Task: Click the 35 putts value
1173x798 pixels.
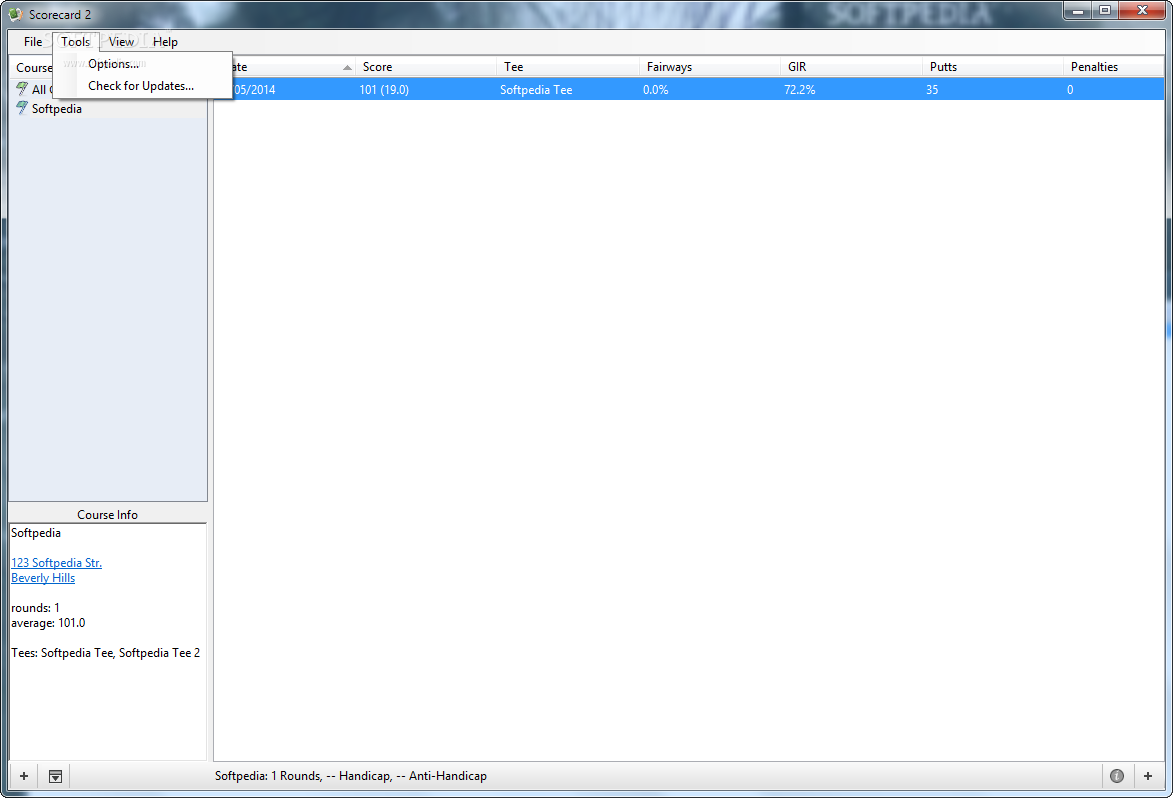Action: click(x=931, y=90)
